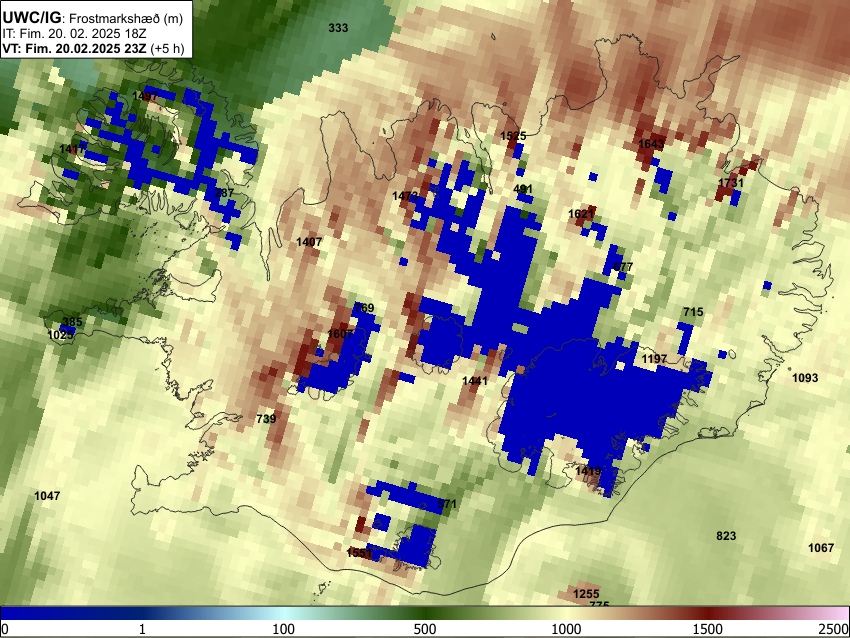Viewport: 850px width, 638px height.
Task: Click the map value 333
Action: click(x=338, y=28)
